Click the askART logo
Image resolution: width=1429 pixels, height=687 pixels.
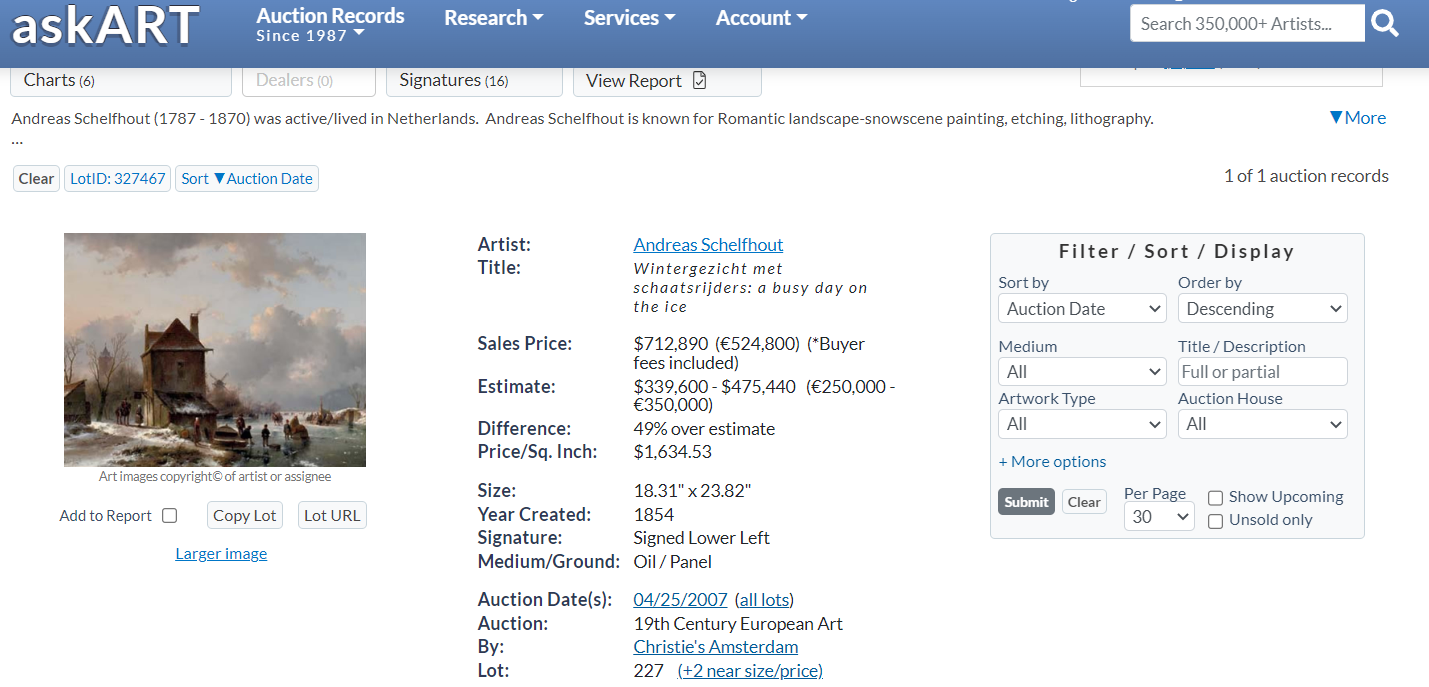(105, 26)
